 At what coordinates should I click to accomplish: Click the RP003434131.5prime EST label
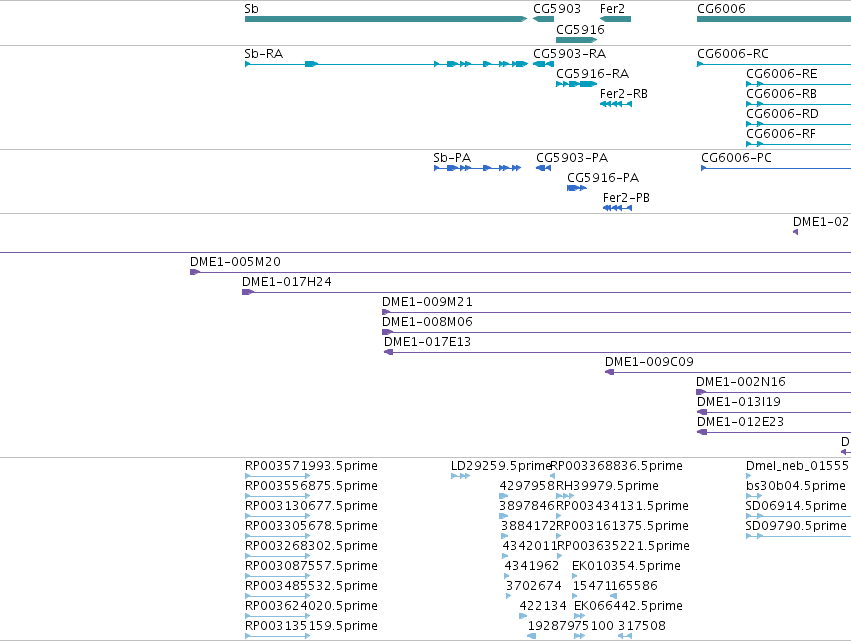(622, 506)
